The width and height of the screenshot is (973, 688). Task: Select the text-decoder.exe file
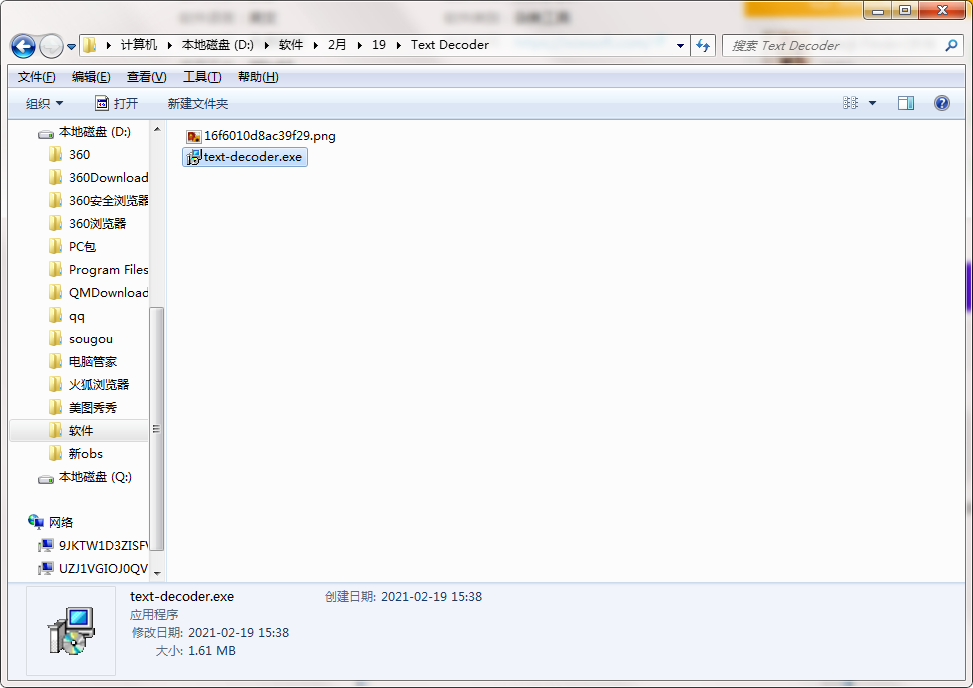click(252, 157)
